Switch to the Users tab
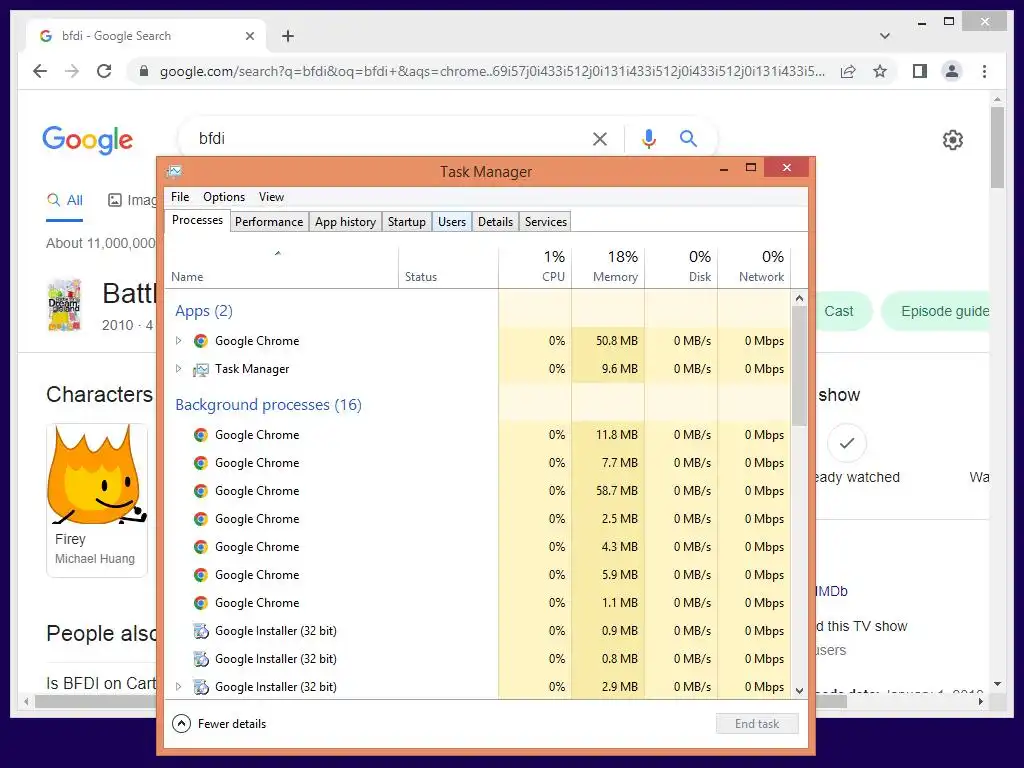Viewport: 1024px width, 768px height. point(452,221)
